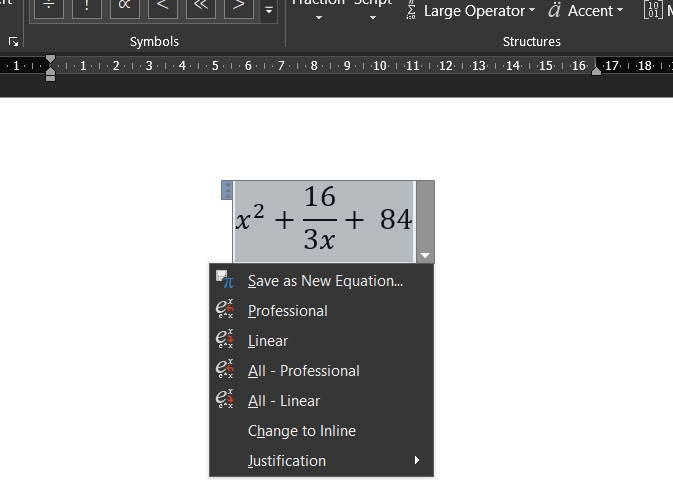The image size is (673, 480).
Task: Open the Justification submenu
Action: coord(287,461)
